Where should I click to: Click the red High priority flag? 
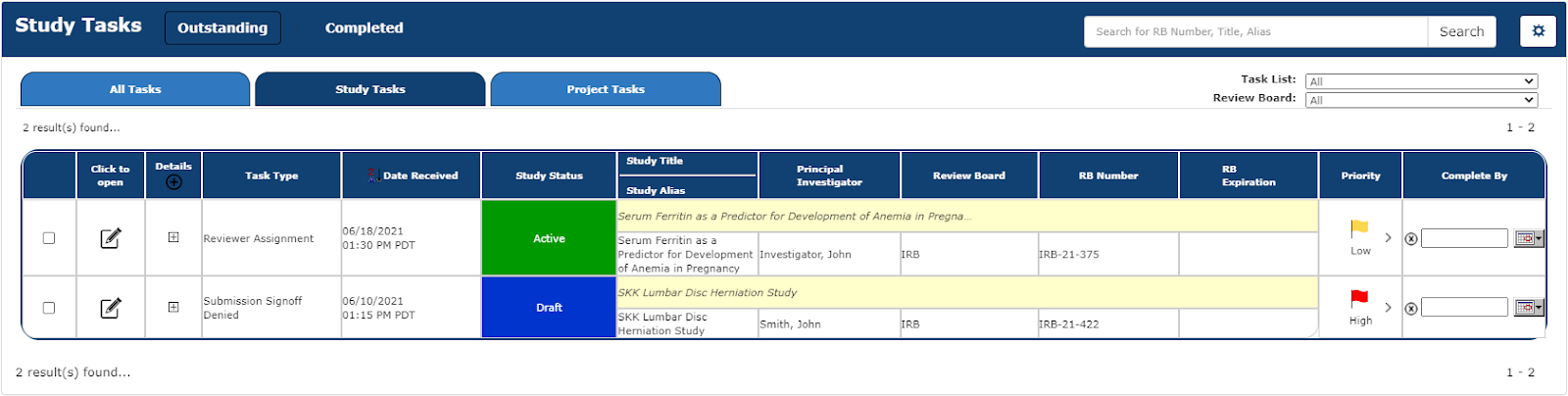click(x=1359, y=299)
